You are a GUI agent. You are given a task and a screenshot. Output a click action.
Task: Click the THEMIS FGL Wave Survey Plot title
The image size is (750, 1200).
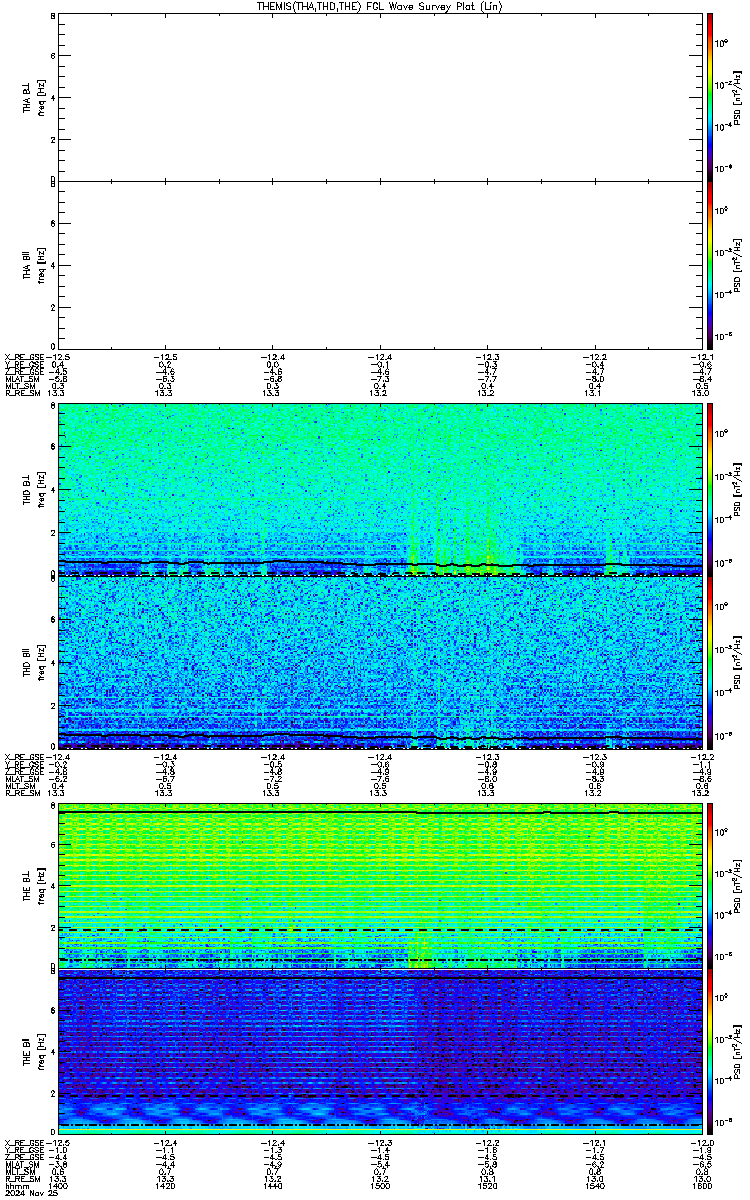point(378,6)
